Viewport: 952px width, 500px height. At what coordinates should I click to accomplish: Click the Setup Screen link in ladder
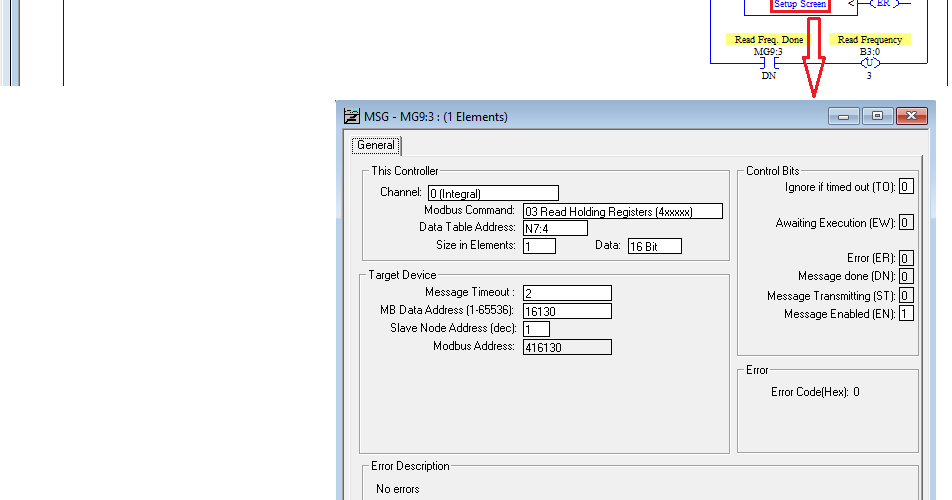[800, 4]
